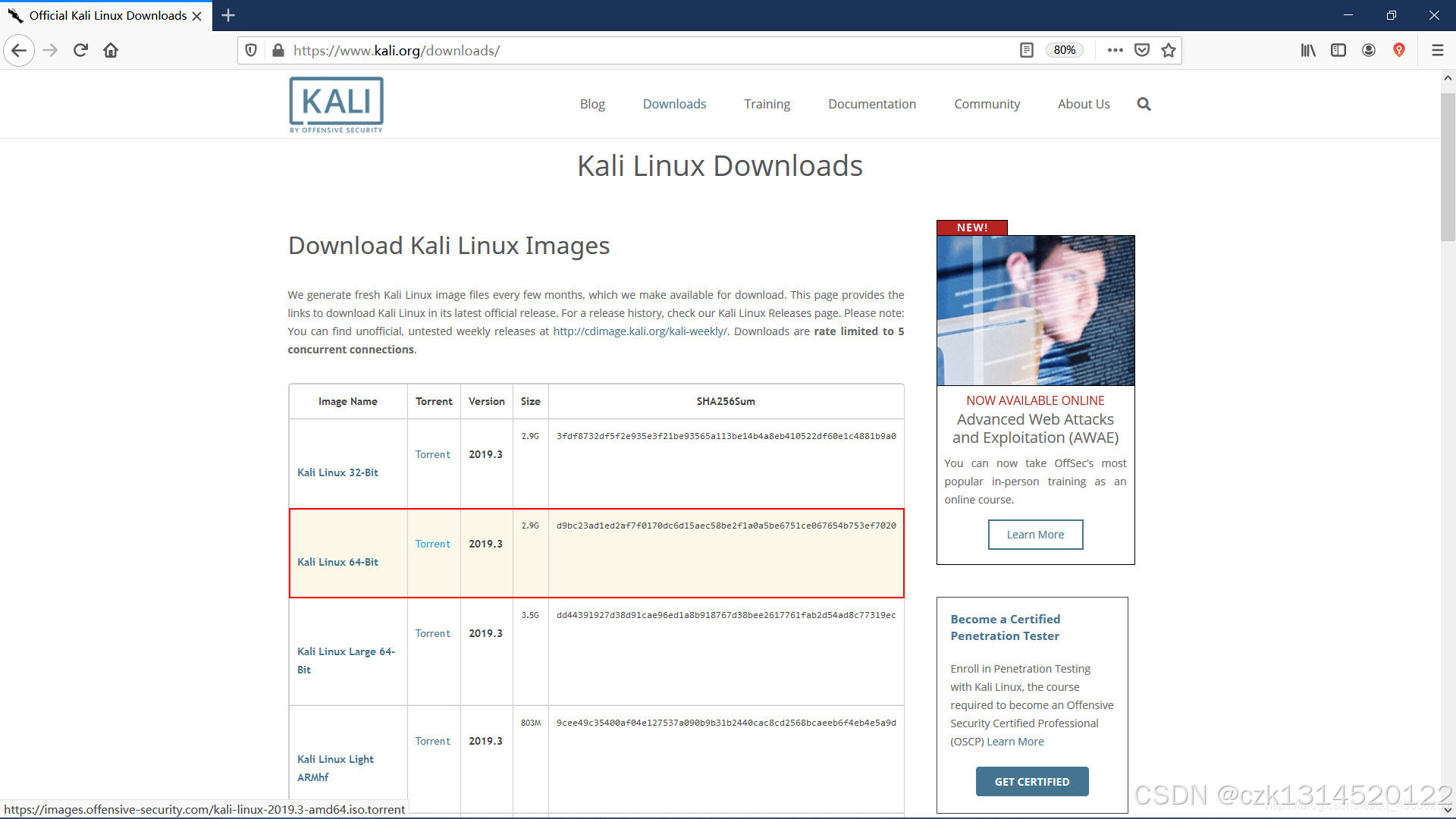Open the Kali site search magnifier
1456x819 pixels.
[1144, 104]
